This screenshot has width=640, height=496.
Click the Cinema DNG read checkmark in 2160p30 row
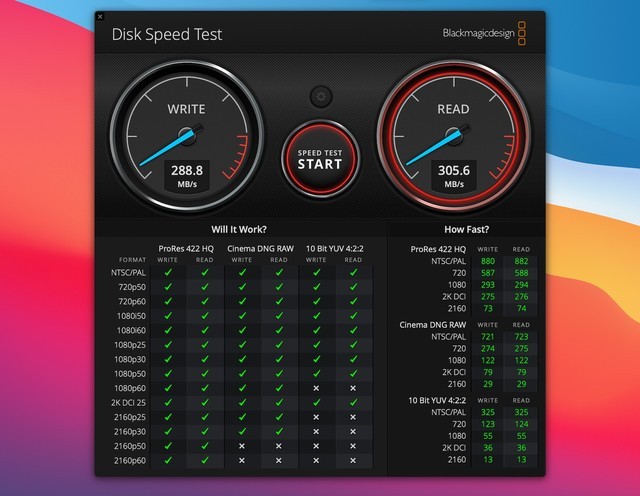tap(279, 431)
